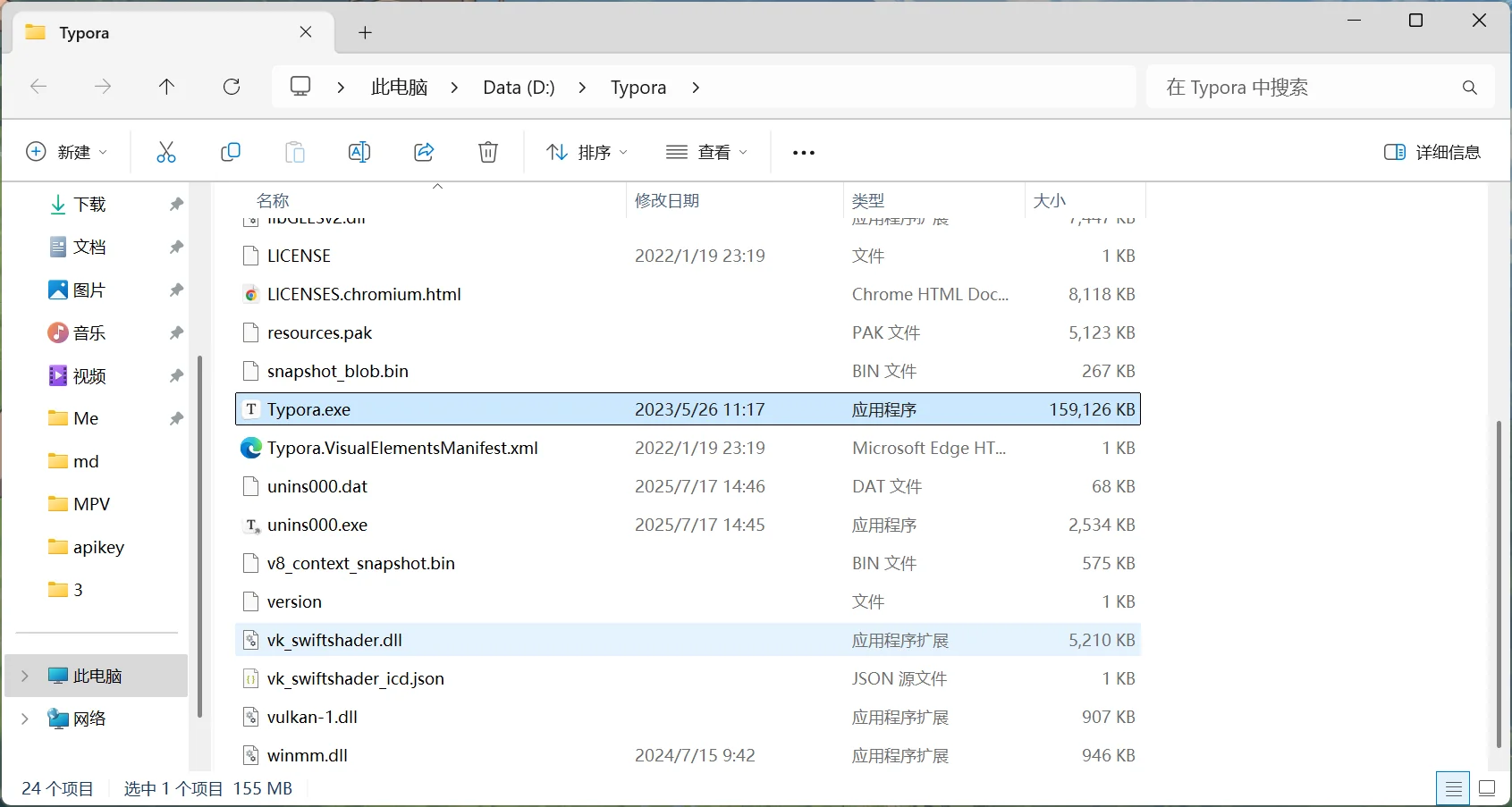Expand the 网络 tree node
Screen dimensions: 1512x807
(x=25, y=719)
